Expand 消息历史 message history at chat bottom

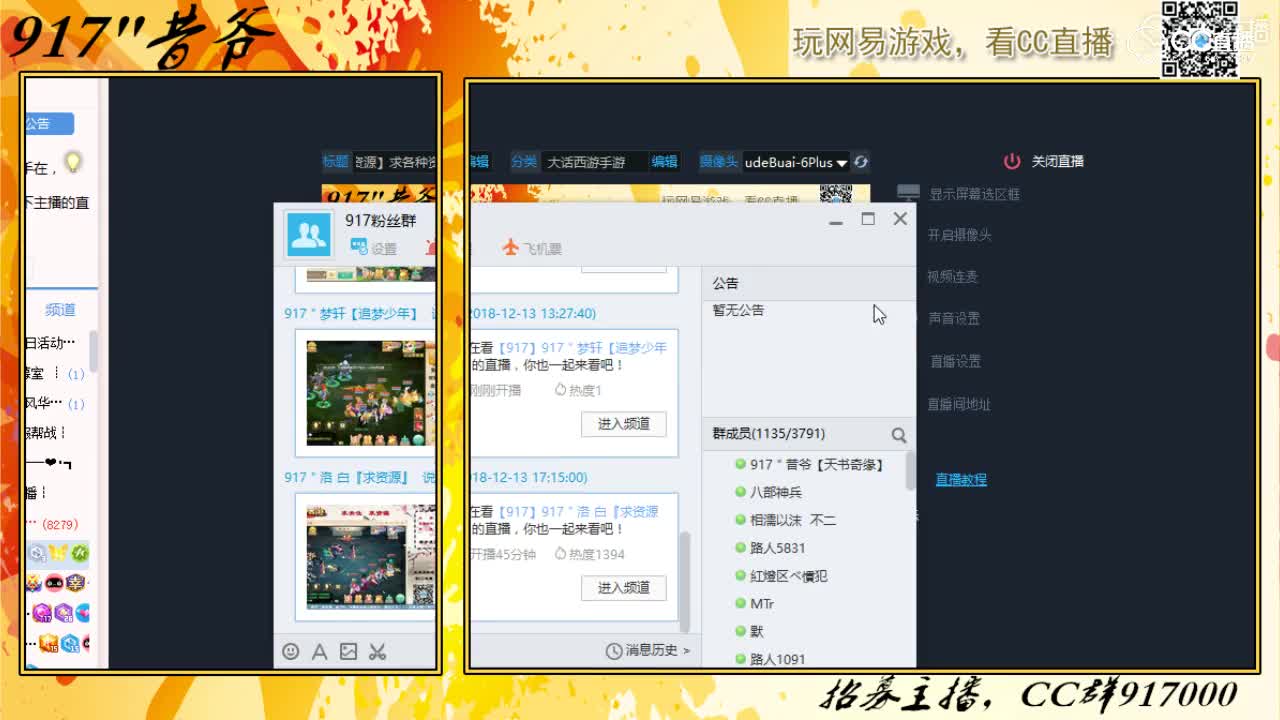click(x=649, y=649)
